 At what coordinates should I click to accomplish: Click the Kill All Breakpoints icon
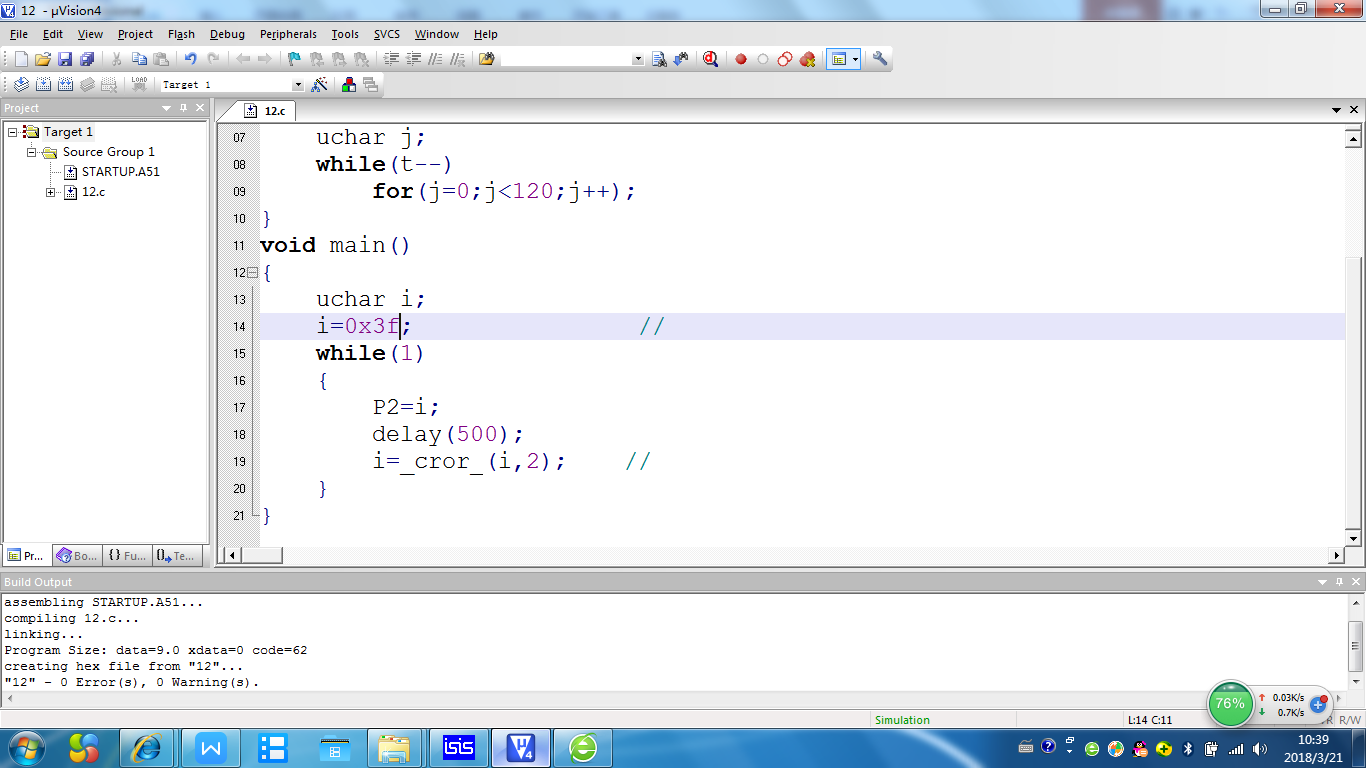coord(807,59)
